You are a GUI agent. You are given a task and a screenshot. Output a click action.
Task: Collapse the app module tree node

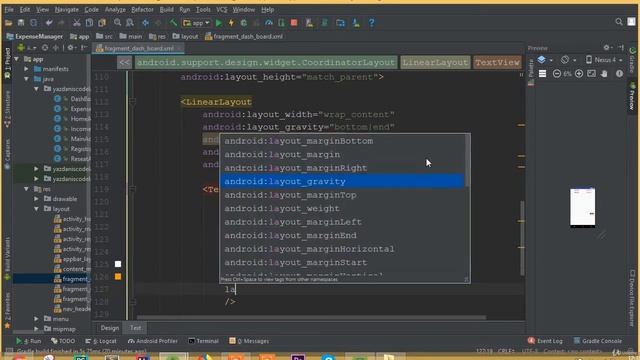point(17,59)
